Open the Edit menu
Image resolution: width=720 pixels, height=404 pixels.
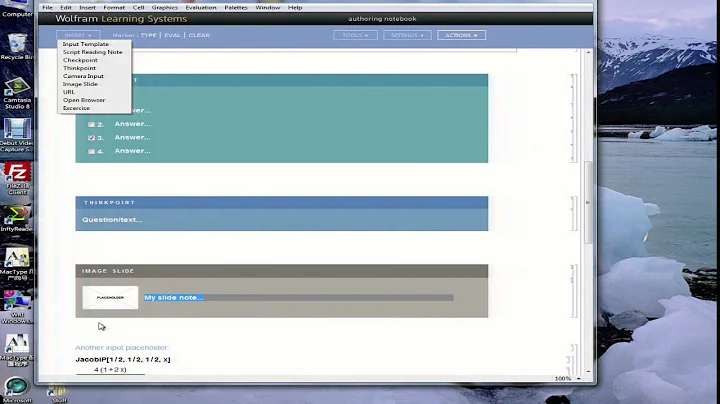(x=66, y=7)
